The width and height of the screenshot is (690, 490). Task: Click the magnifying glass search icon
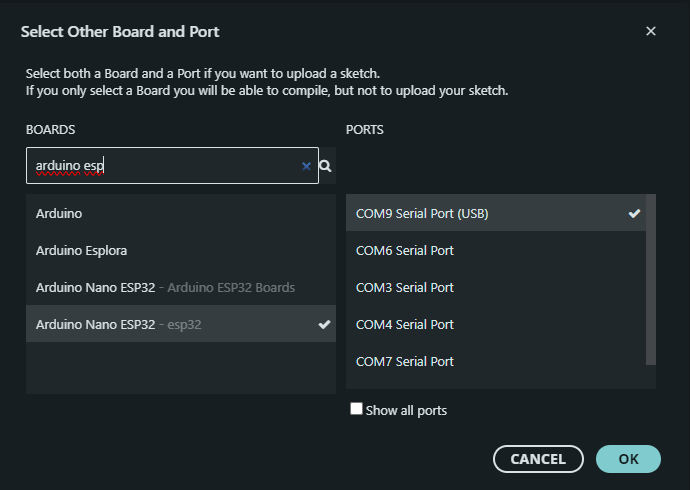[x=325, y=166]
